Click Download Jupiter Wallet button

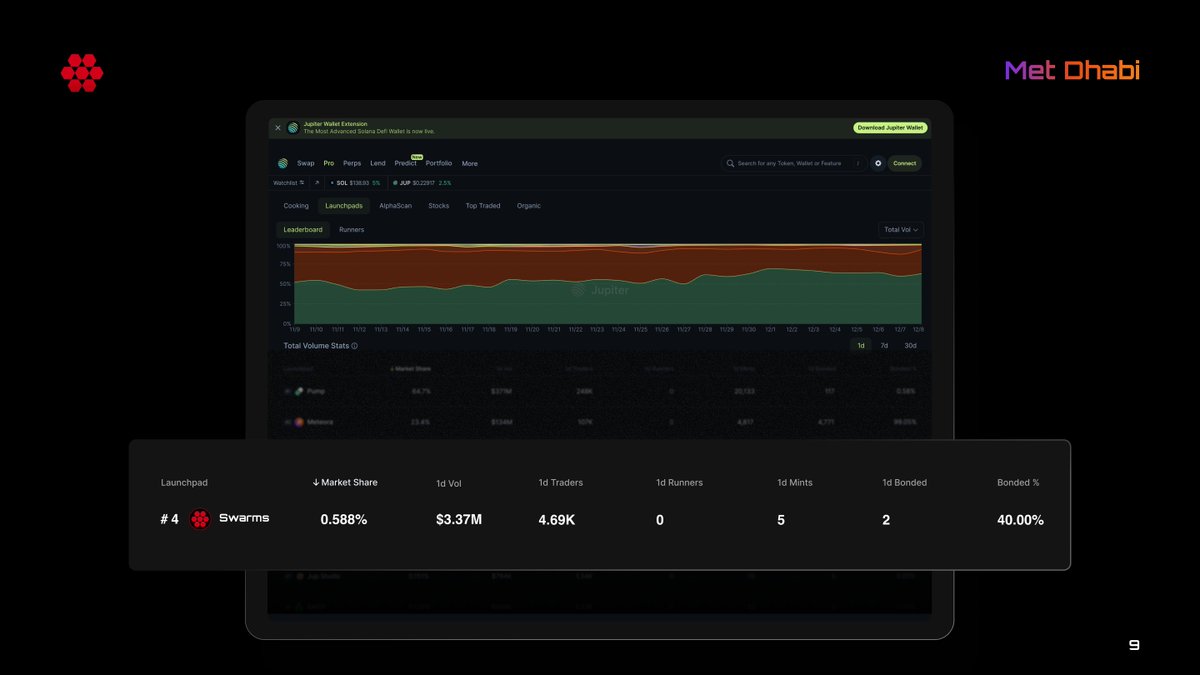890,128
